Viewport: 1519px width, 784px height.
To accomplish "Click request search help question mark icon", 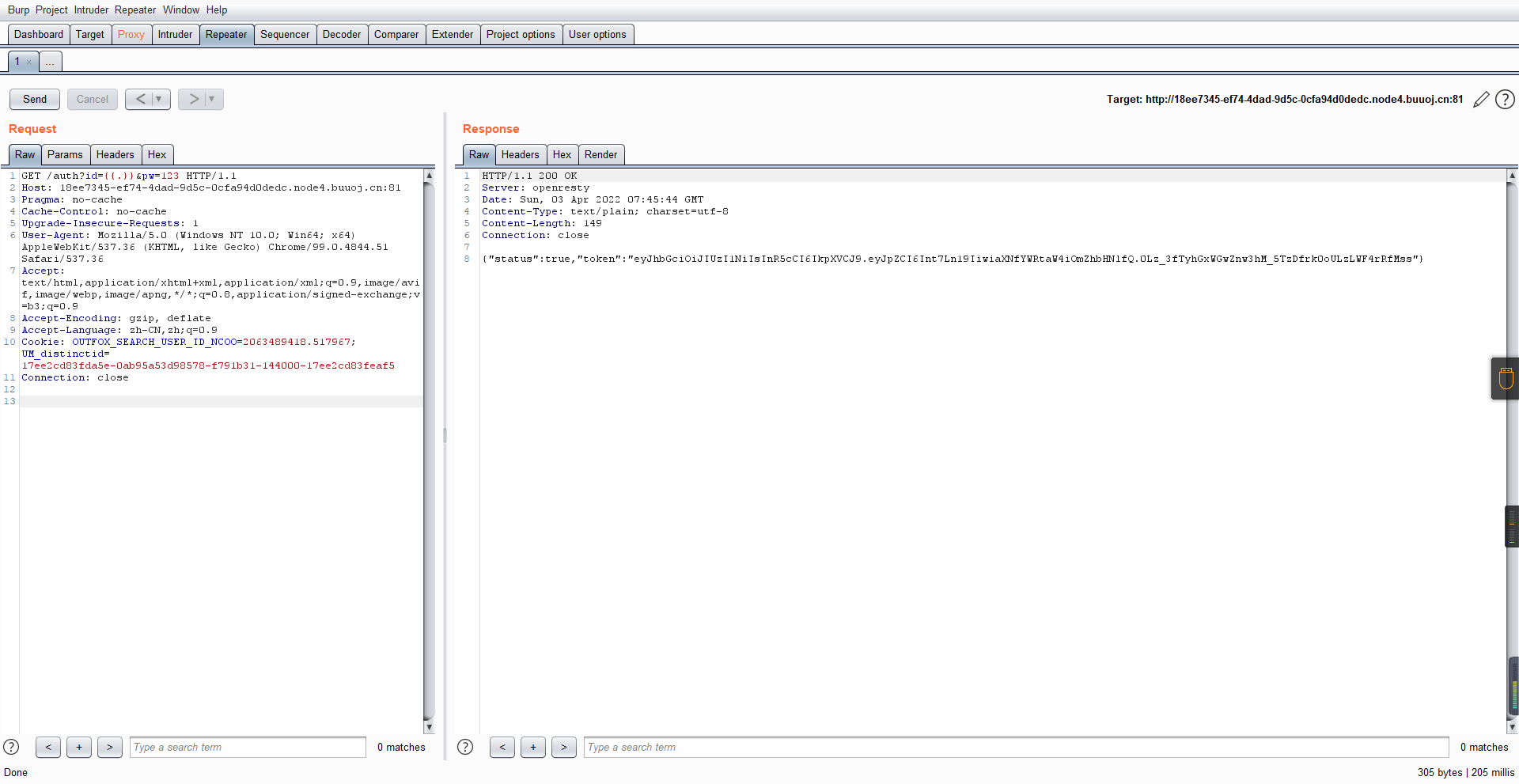I will [x=11, y=747].
